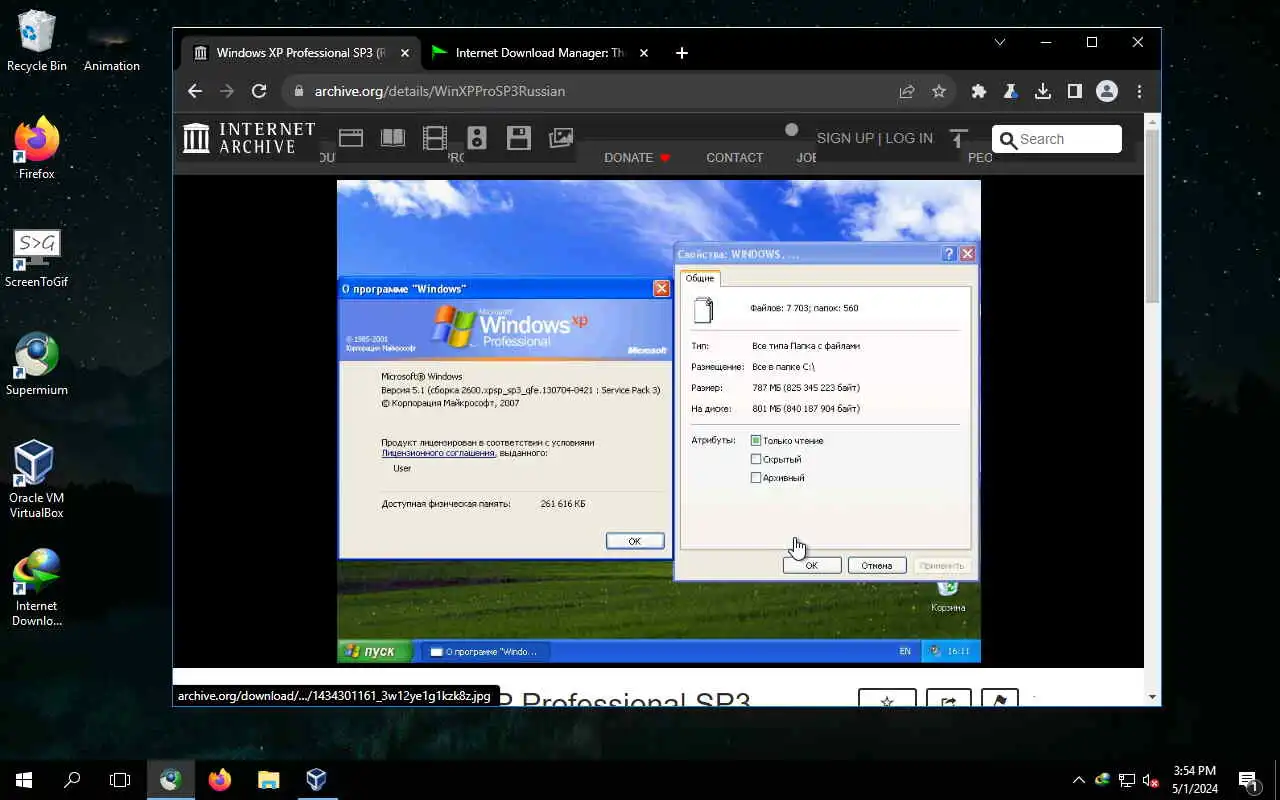This screenshot has width=1280, height=800.
Task: Click the Share item button below preview
Action: click(949, 698)
